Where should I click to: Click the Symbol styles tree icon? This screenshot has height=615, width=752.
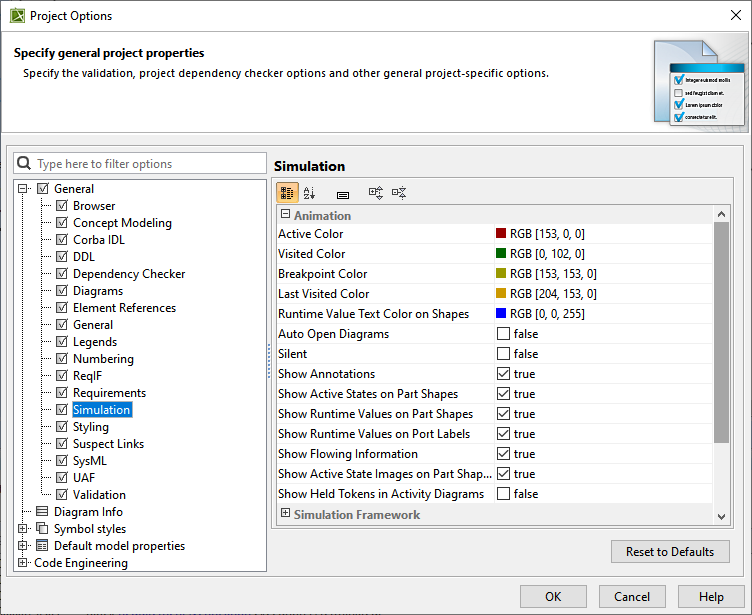tap(42, 529)
